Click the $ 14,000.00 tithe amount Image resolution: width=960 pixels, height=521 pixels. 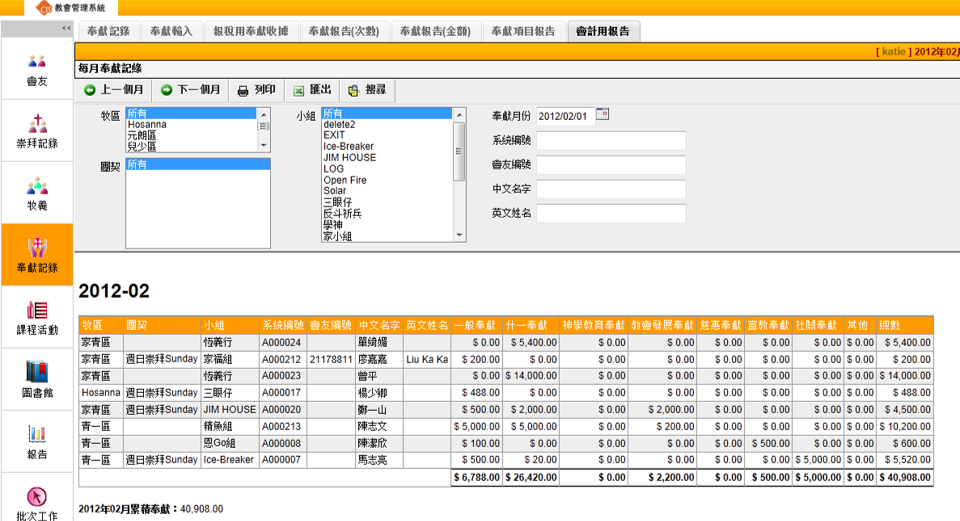[531, 376]
